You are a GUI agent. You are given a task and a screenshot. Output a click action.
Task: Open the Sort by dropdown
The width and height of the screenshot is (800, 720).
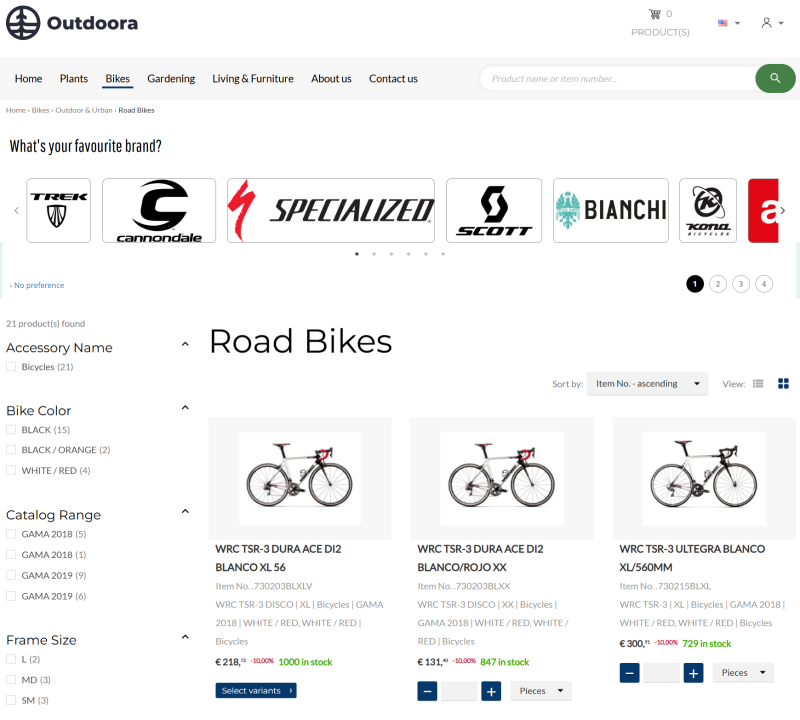point(647,384)
